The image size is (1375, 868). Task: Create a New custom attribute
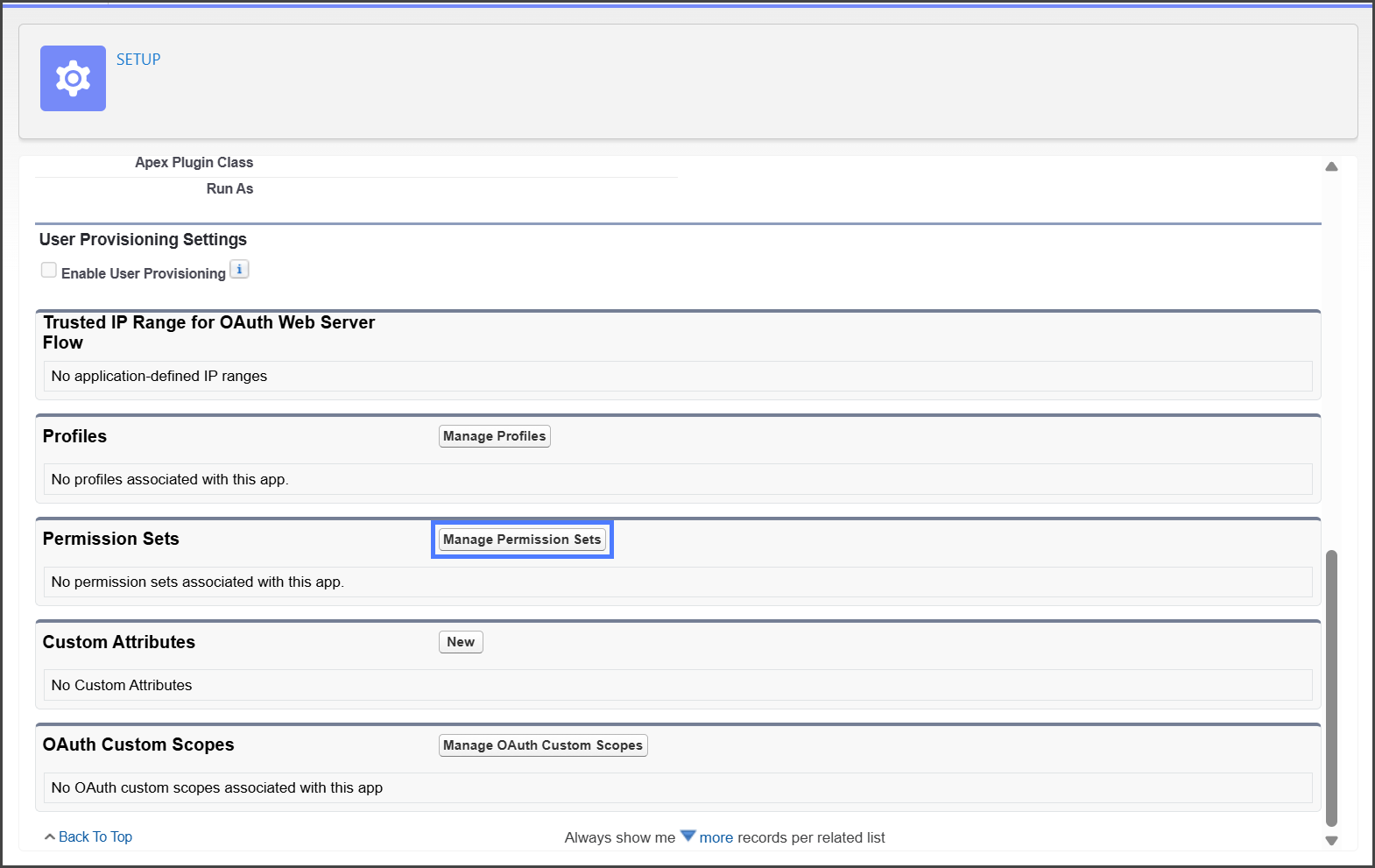coord(461,642)
